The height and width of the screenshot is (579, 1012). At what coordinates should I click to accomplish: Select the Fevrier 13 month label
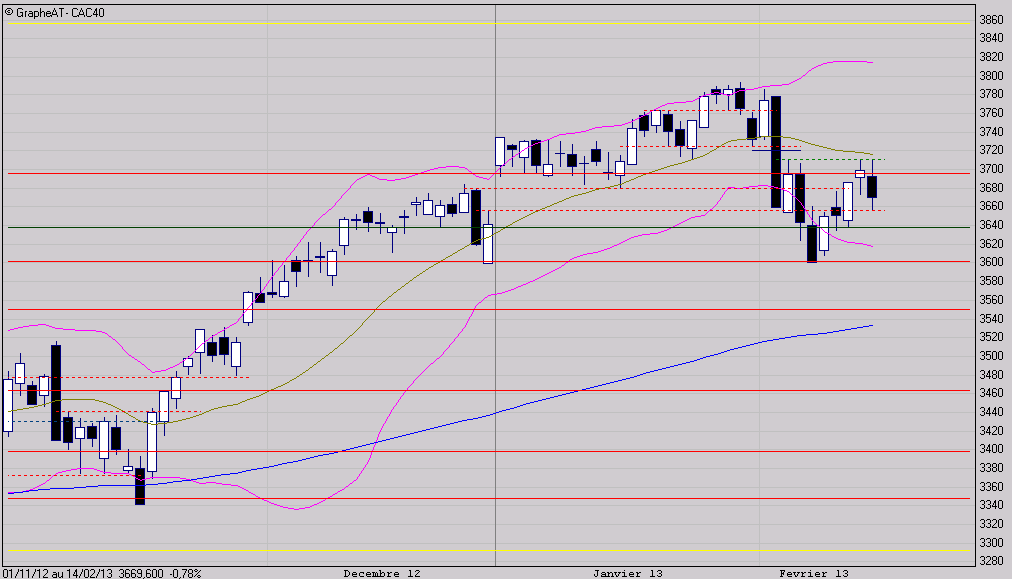(814, 573)
